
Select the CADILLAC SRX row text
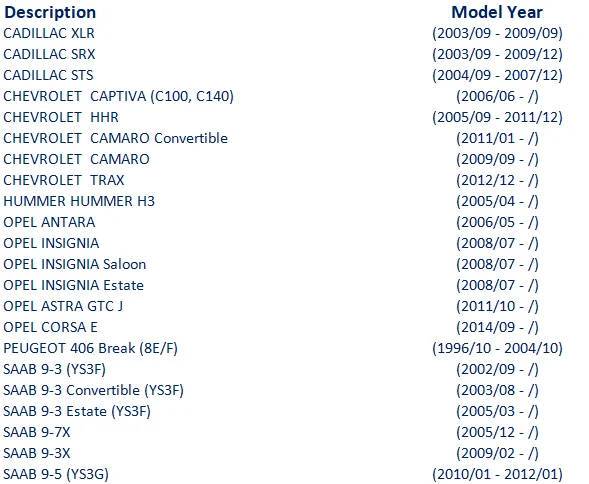tap(49, 54)
